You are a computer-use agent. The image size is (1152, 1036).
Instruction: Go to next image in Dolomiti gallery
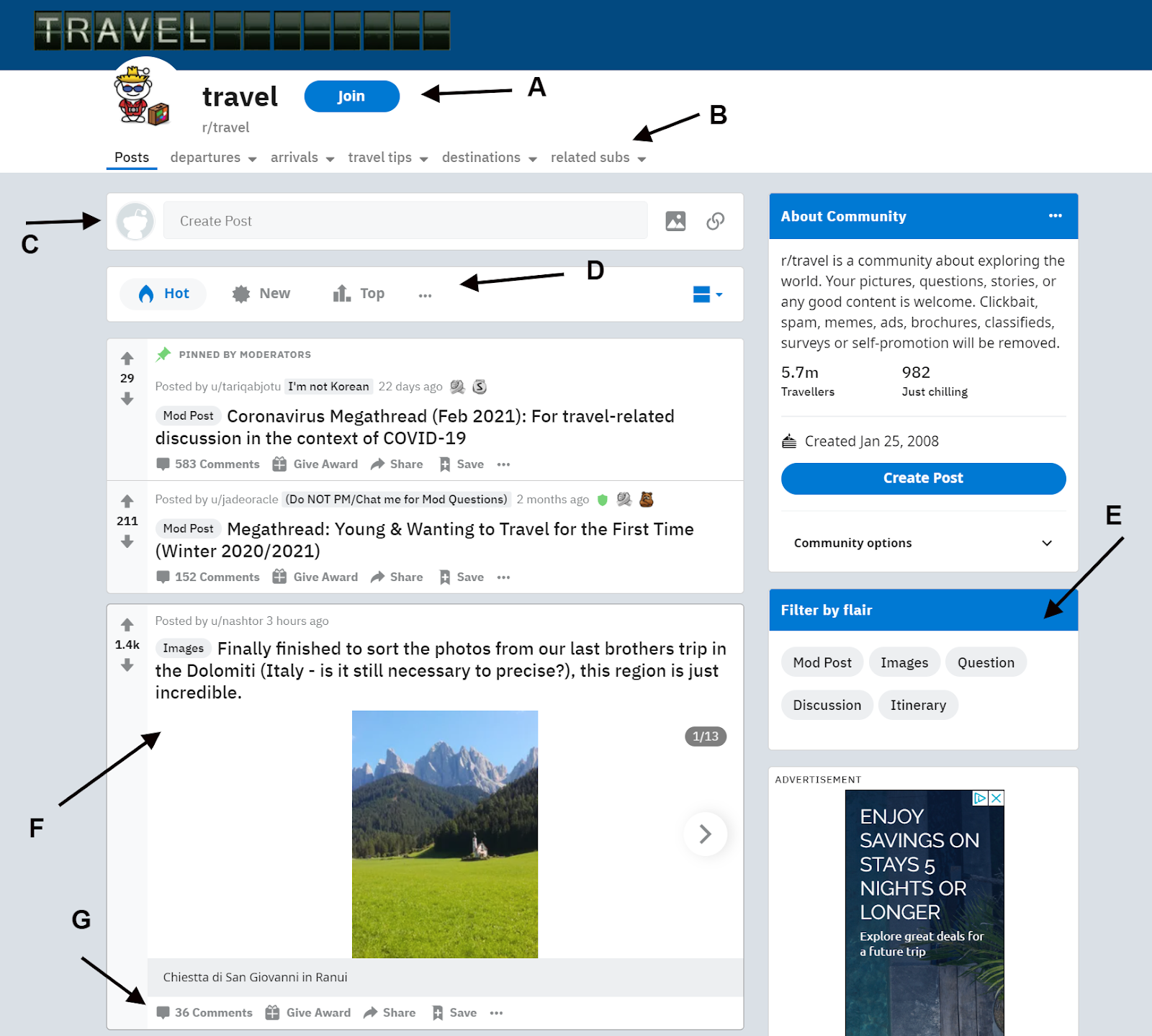(705, 834)
